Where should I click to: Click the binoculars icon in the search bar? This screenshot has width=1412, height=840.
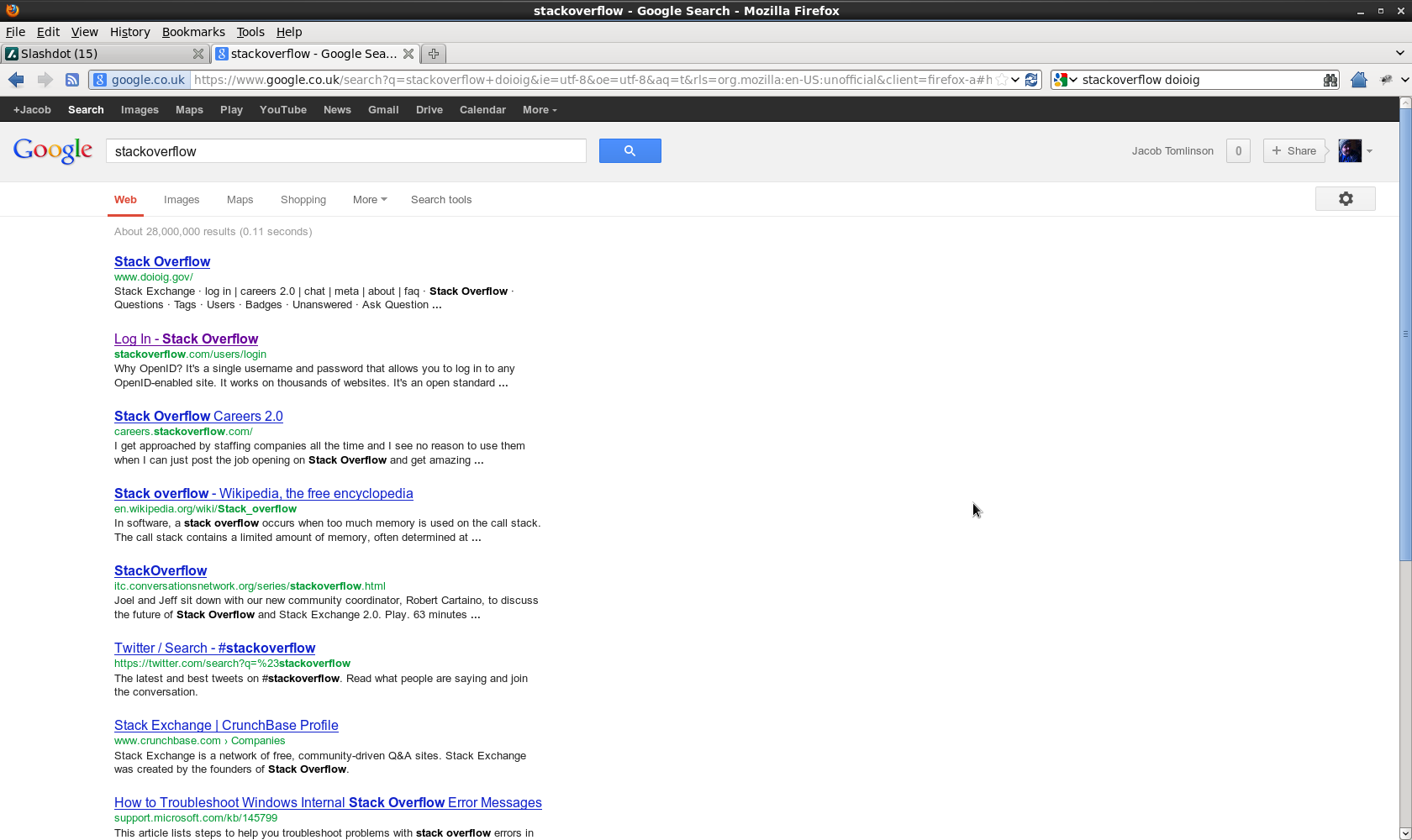1331,80
